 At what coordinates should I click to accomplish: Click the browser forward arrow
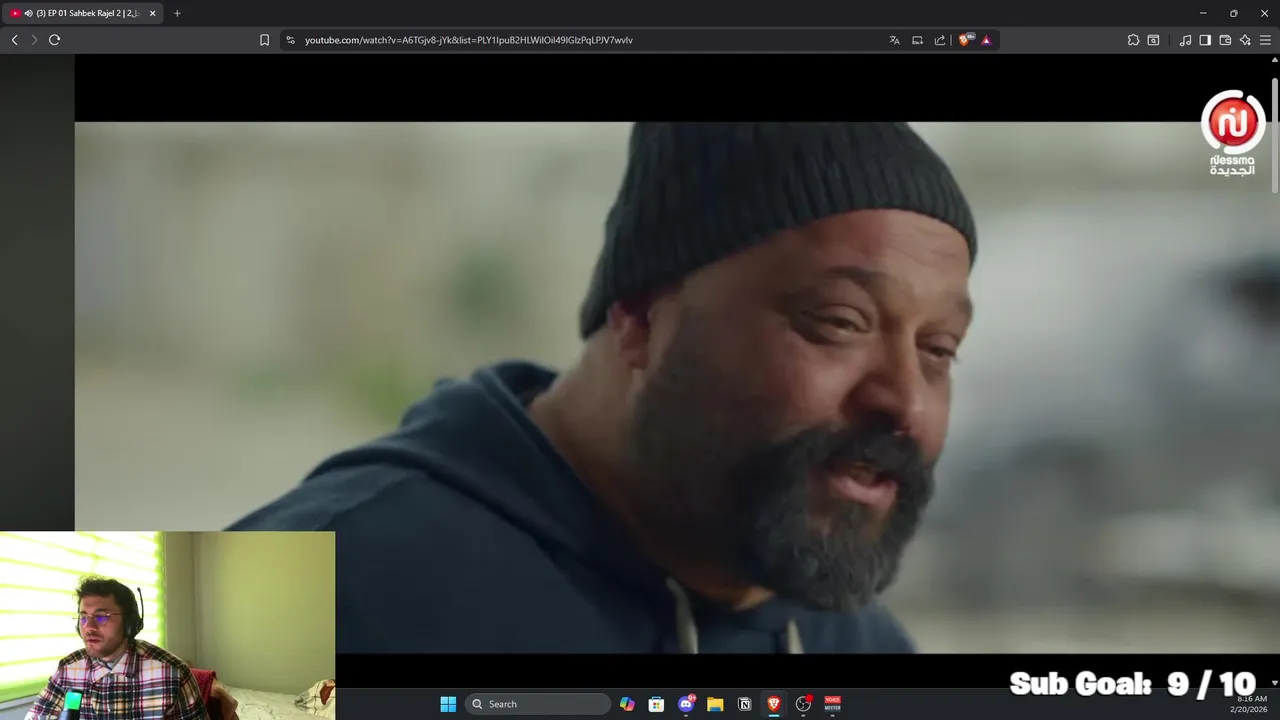point(34,40)
